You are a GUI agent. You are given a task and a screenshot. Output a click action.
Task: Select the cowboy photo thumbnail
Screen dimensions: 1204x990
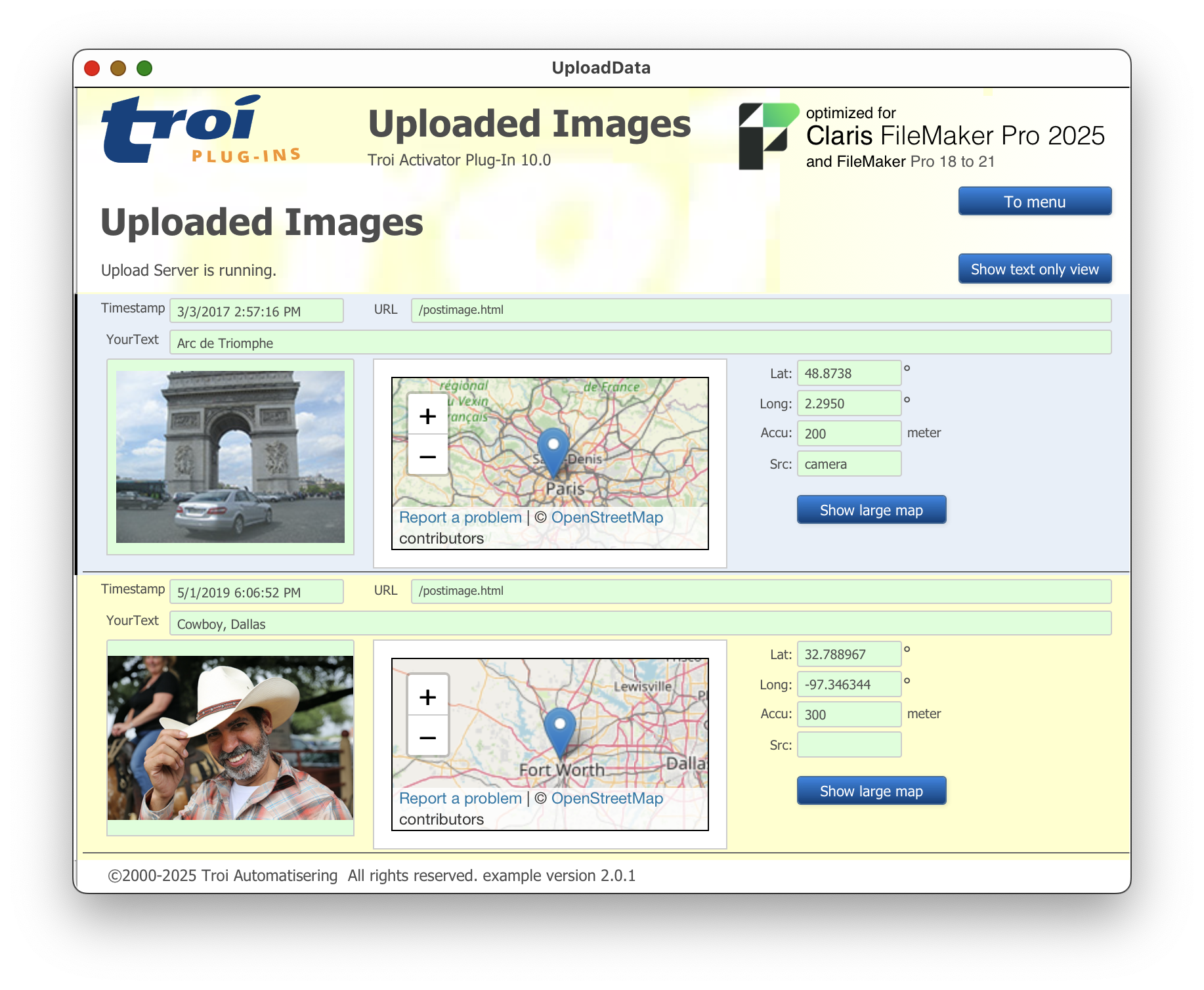click(x=230, y=738)
